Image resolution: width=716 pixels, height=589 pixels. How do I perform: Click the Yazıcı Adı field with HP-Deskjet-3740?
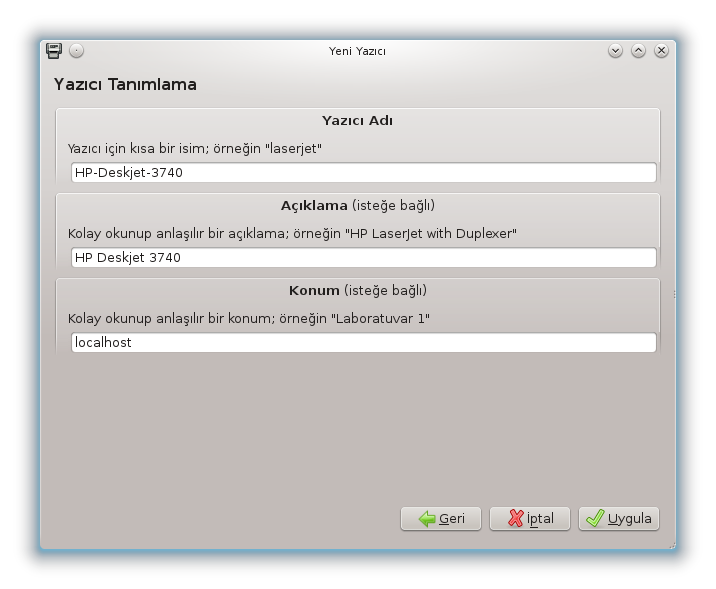click(x=364, y=173)
